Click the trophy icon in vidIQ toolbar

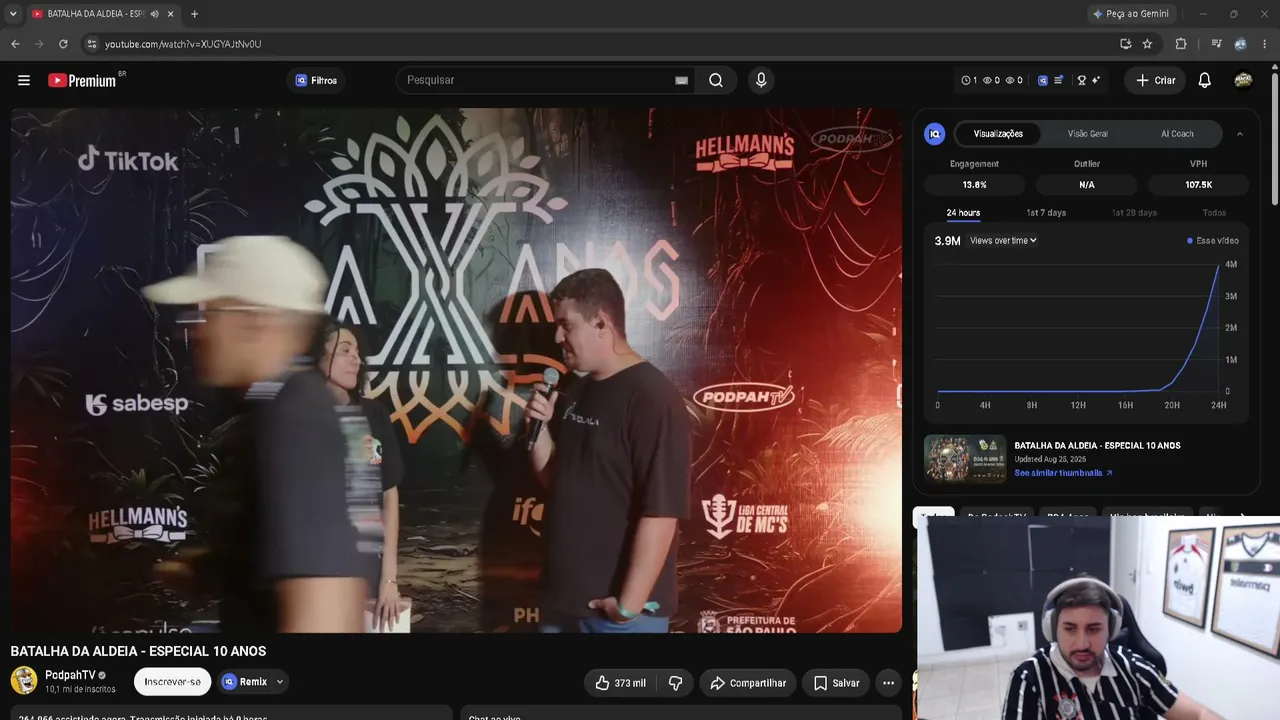1081,80
